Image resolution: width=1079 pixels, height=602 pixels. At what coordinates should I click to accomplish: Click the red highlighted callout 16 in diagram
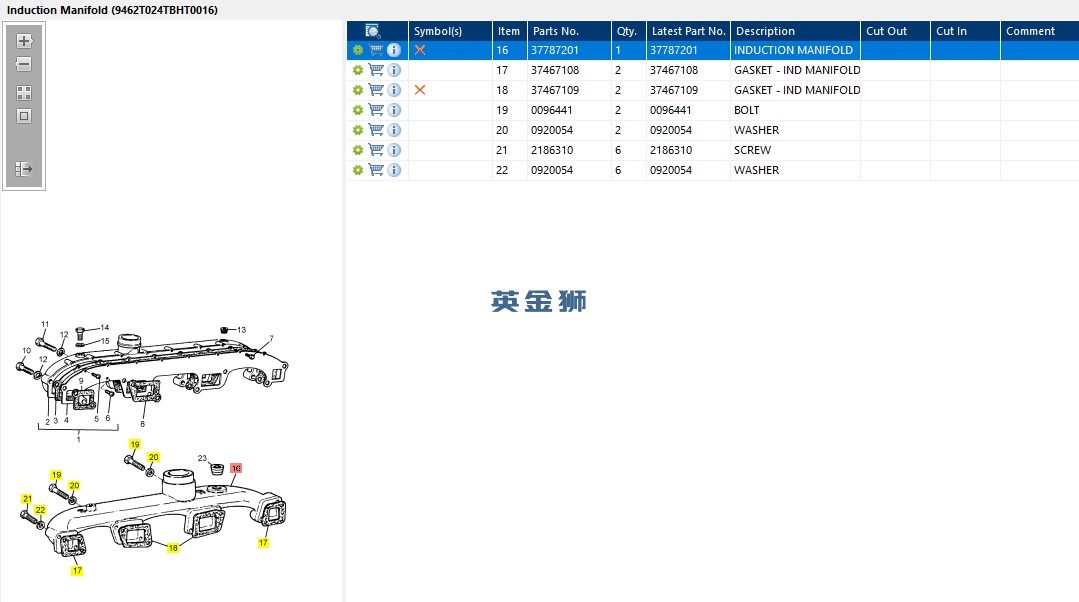(x=236, y=468)
